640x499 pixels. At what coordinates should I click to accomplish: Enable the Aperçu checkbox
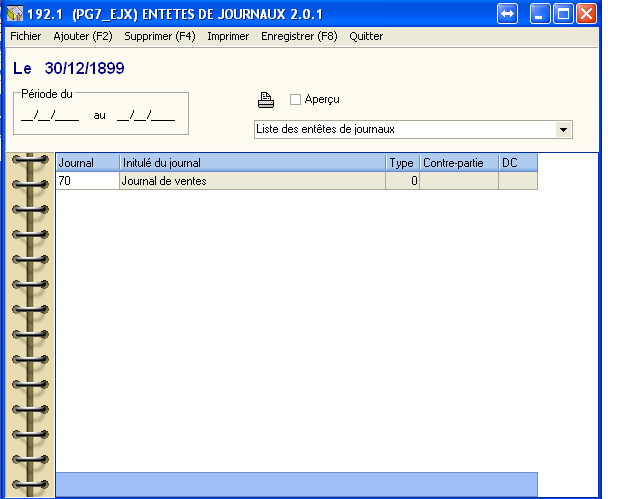click(x=295, y=100)
